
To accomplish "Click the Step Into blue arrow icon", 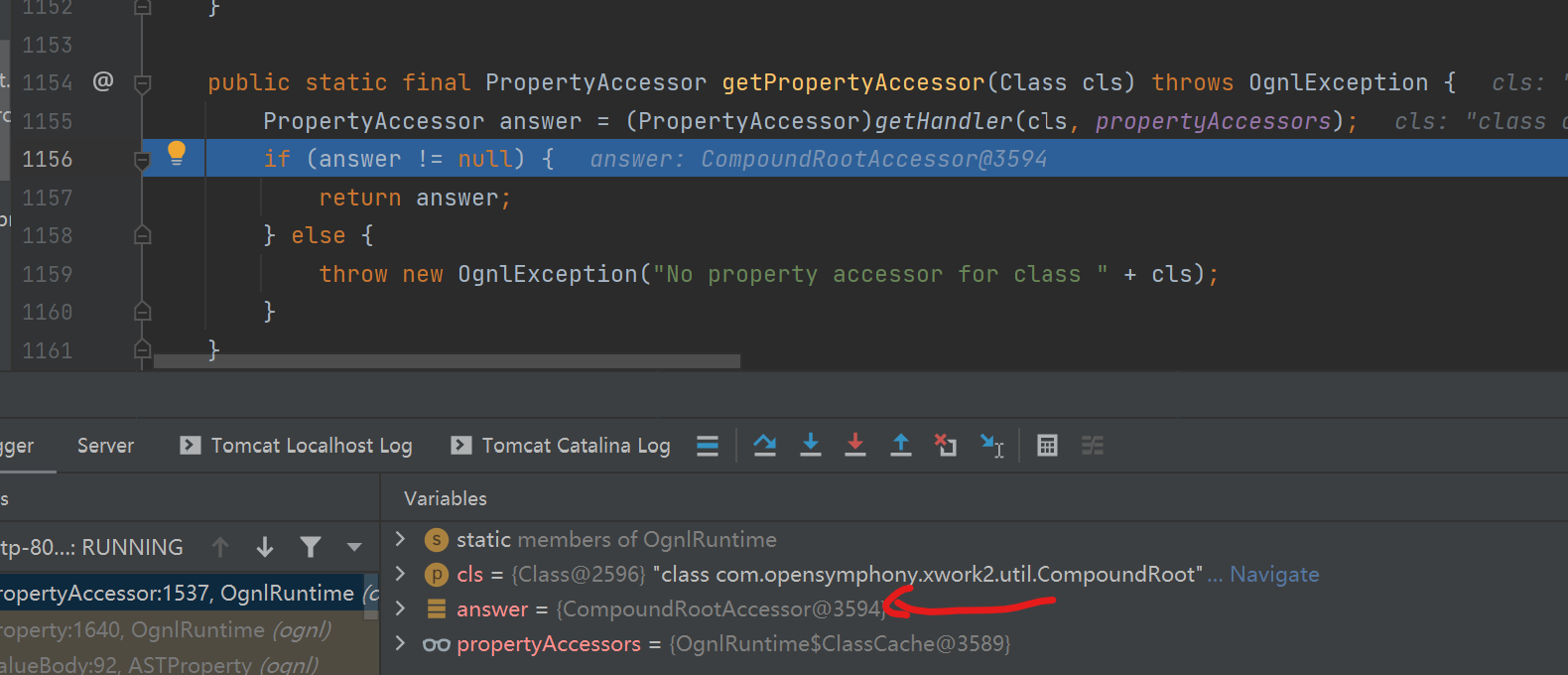I will coord(810,446).
